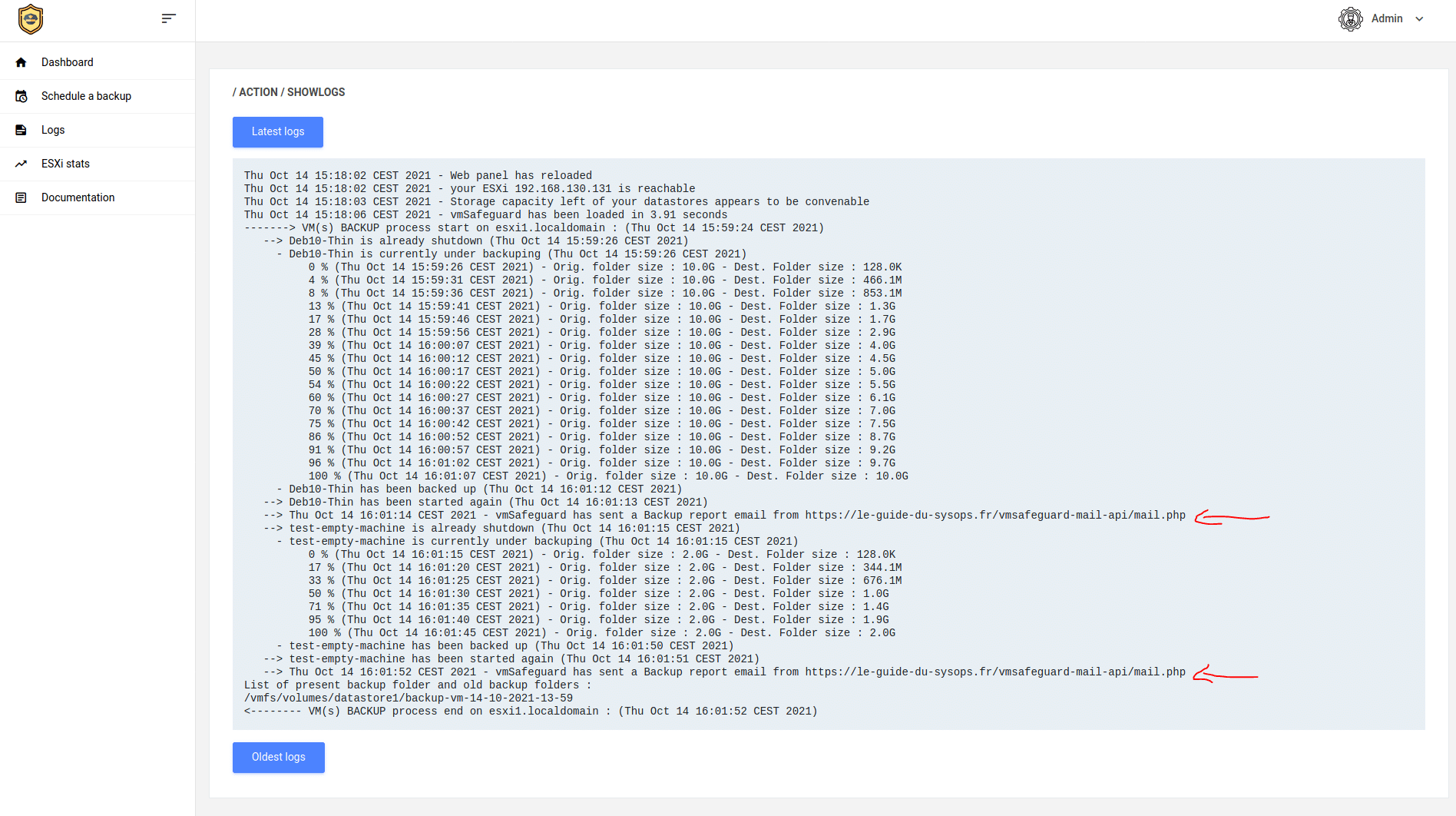Click the Schedule a backup clock icon
The width and height of the screenshot is (1456, 816).
click(22, 96)
